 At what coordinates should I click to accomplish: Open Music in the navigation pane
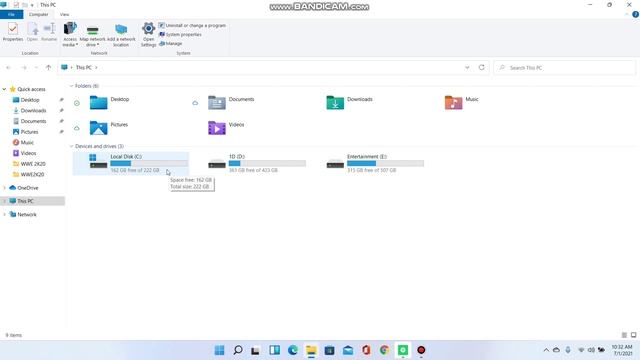tap(27, 142)
